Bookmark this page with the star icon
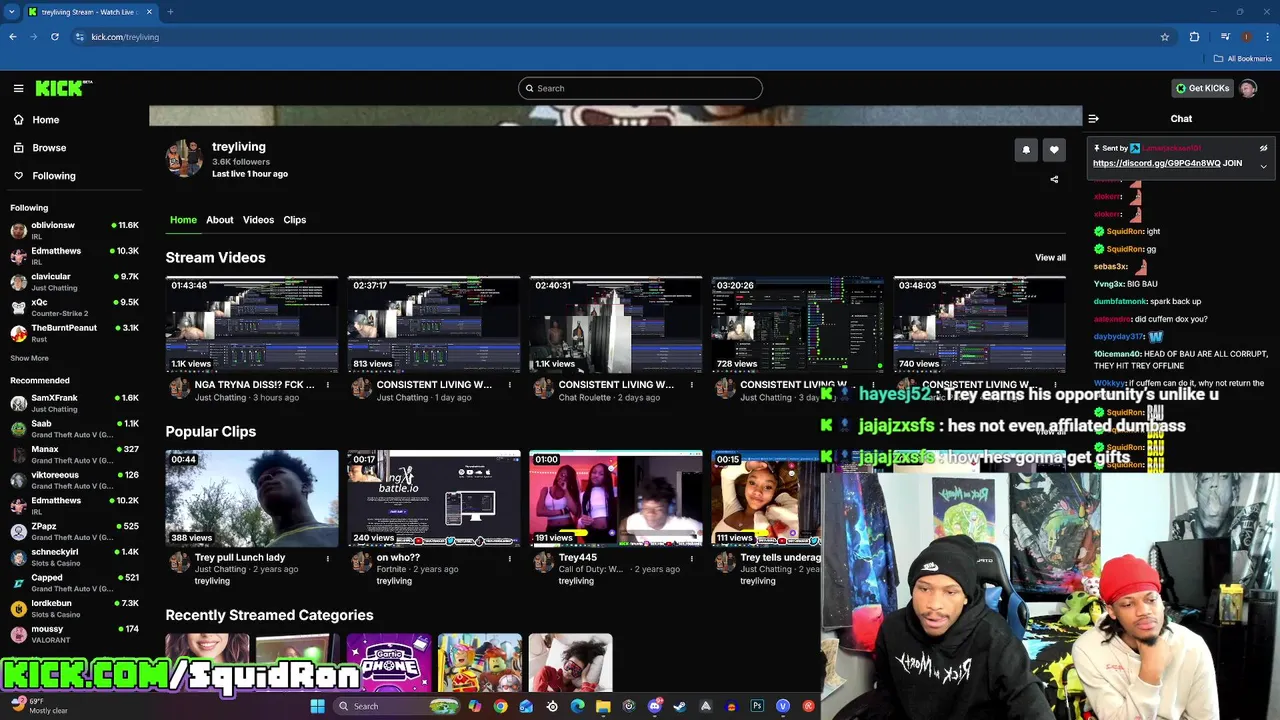This screenshot has height=720, width=1280. point(1165,37)
